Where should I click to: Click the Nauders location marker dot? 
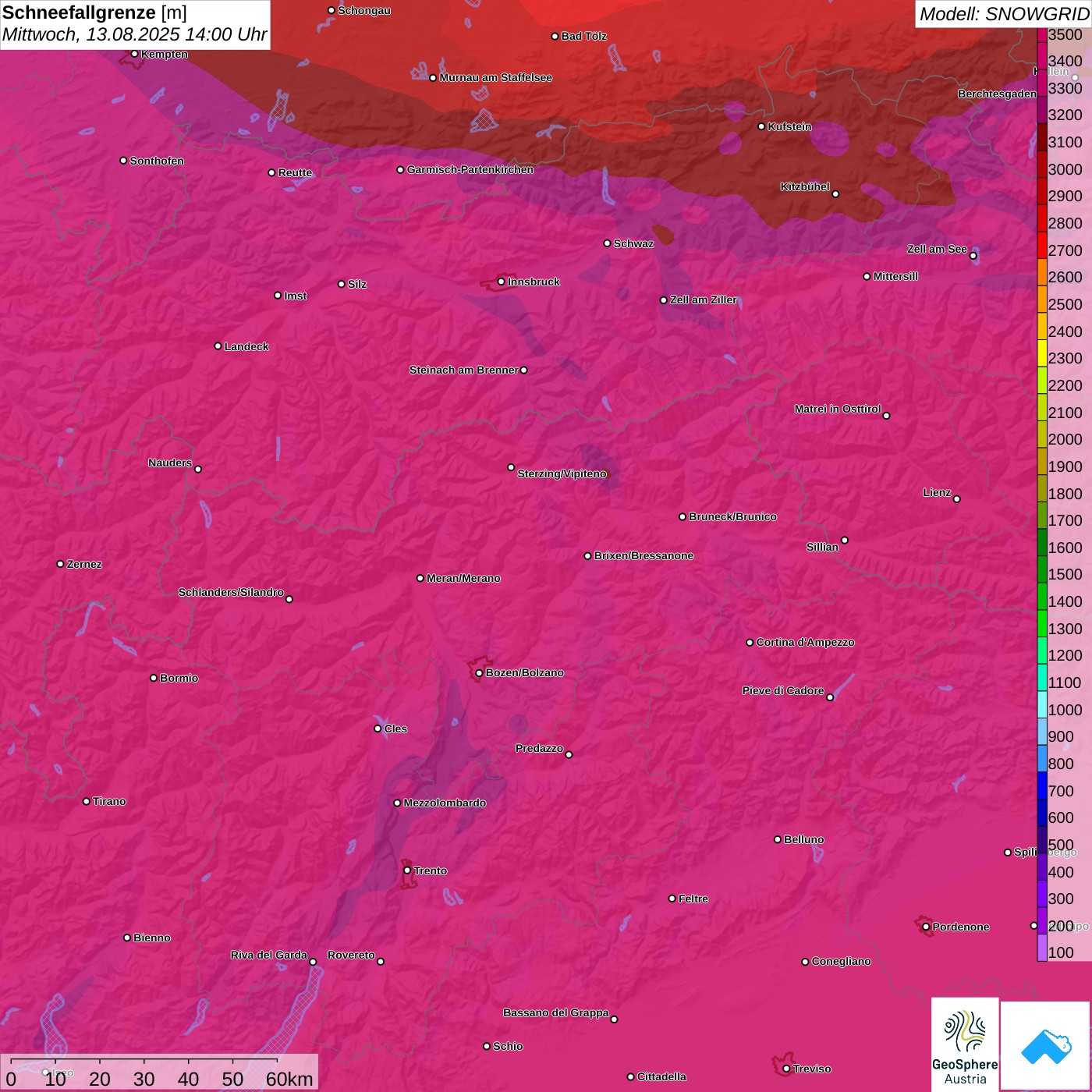tap(198, 469)
